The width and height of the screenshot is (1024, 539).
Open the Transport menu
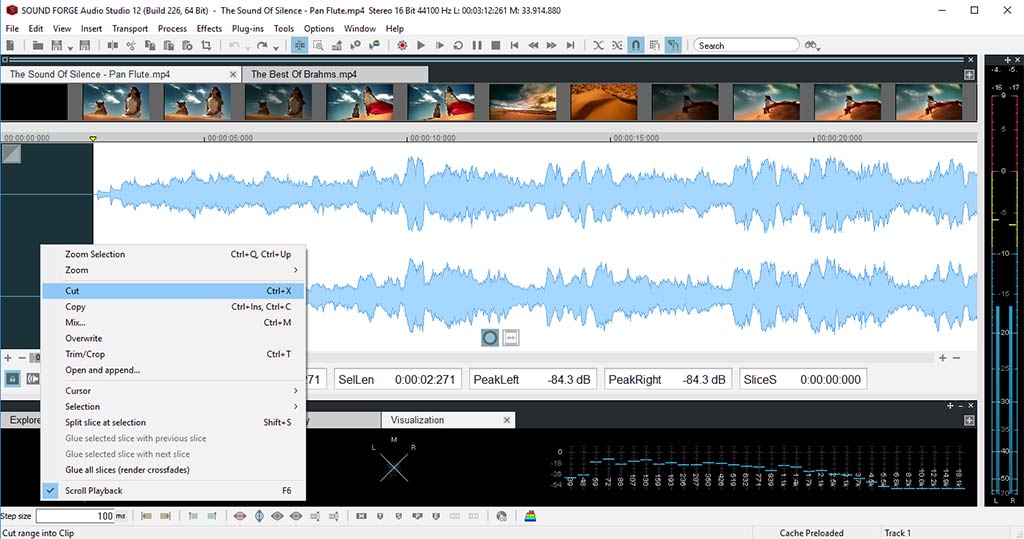[129, 29]
